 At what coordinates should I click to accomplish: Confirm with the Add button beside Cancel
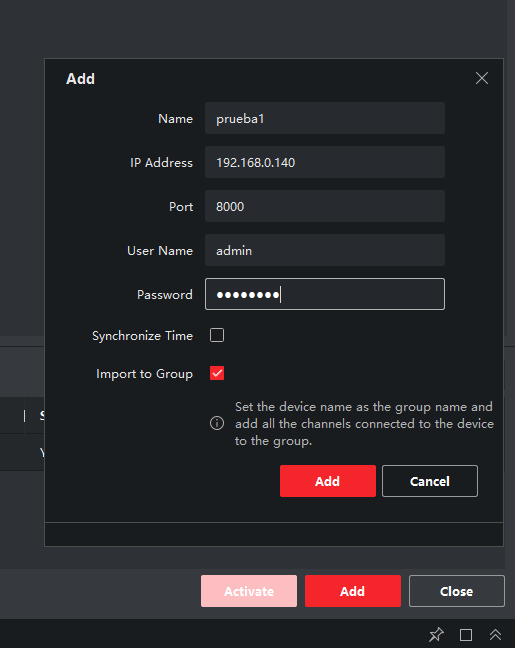(328, 481)
